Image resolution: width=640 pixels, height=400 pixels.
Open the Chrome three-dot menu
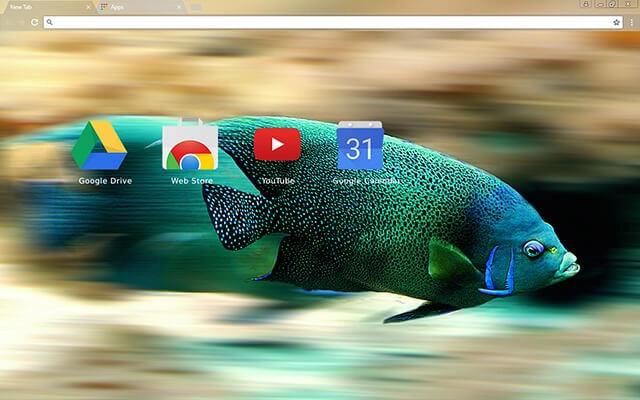(631, 22)
